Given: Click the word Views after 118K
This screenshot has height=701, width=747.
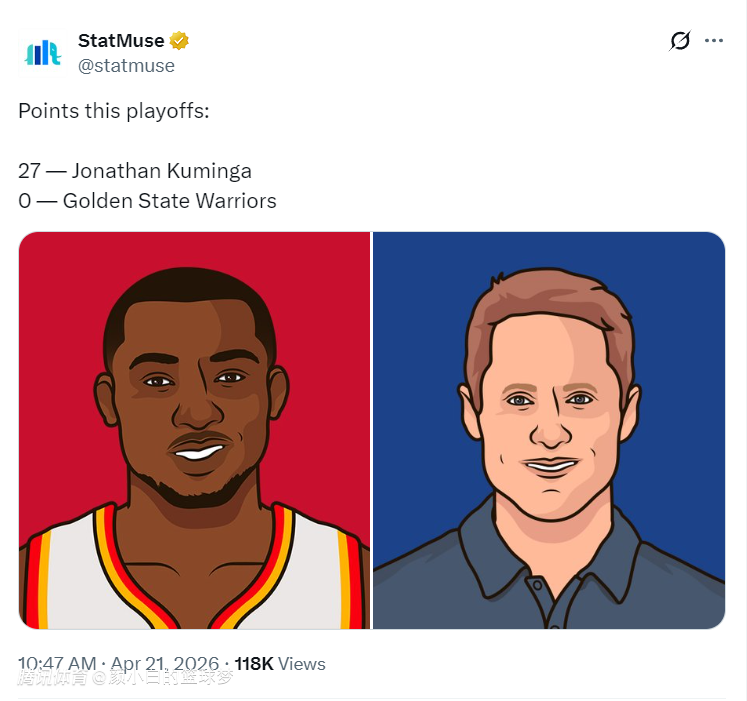Looking at the screenshot, I should (x=302, y=664).
